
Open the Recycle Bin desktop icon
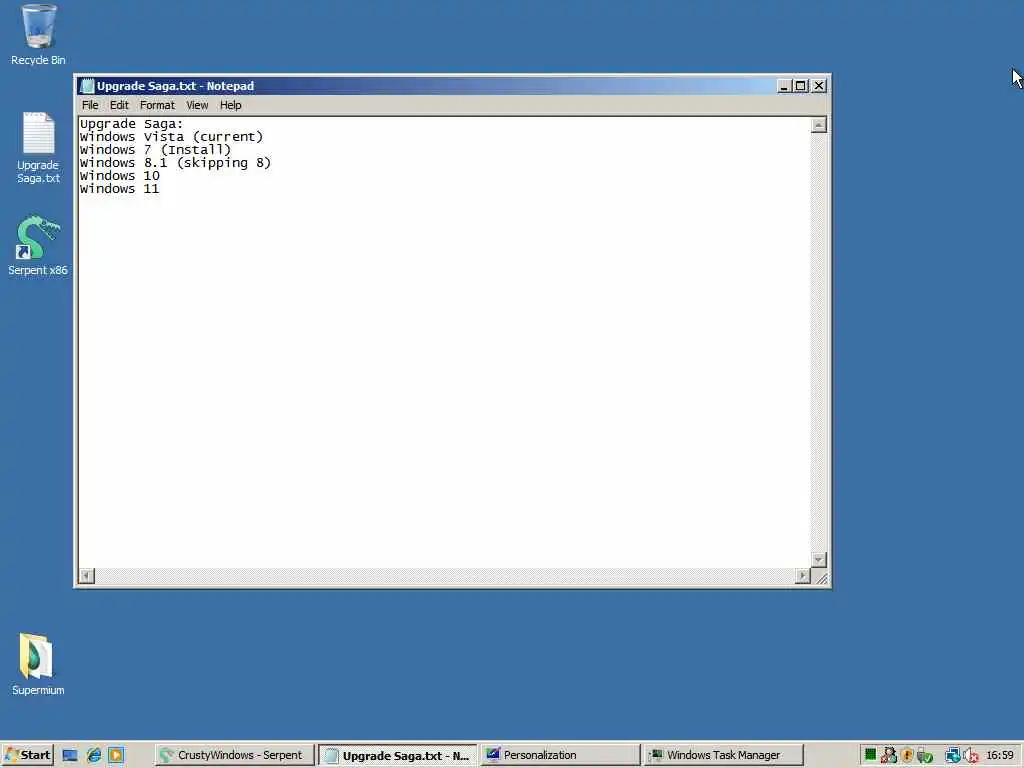38,34
